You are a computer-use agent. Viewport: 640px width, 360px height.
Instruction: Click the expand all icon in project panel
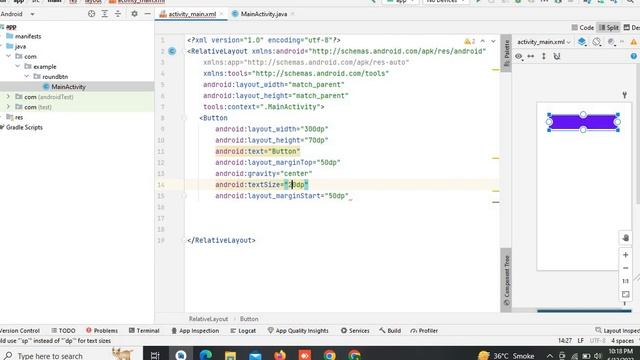104,14
